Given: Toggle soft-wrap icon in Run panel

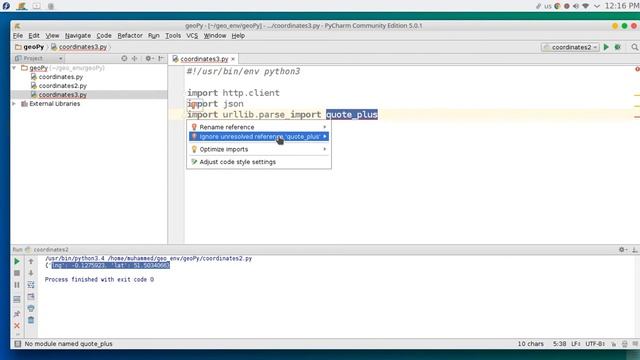Looking at the screenshot, I should click(x=31, y=285).
